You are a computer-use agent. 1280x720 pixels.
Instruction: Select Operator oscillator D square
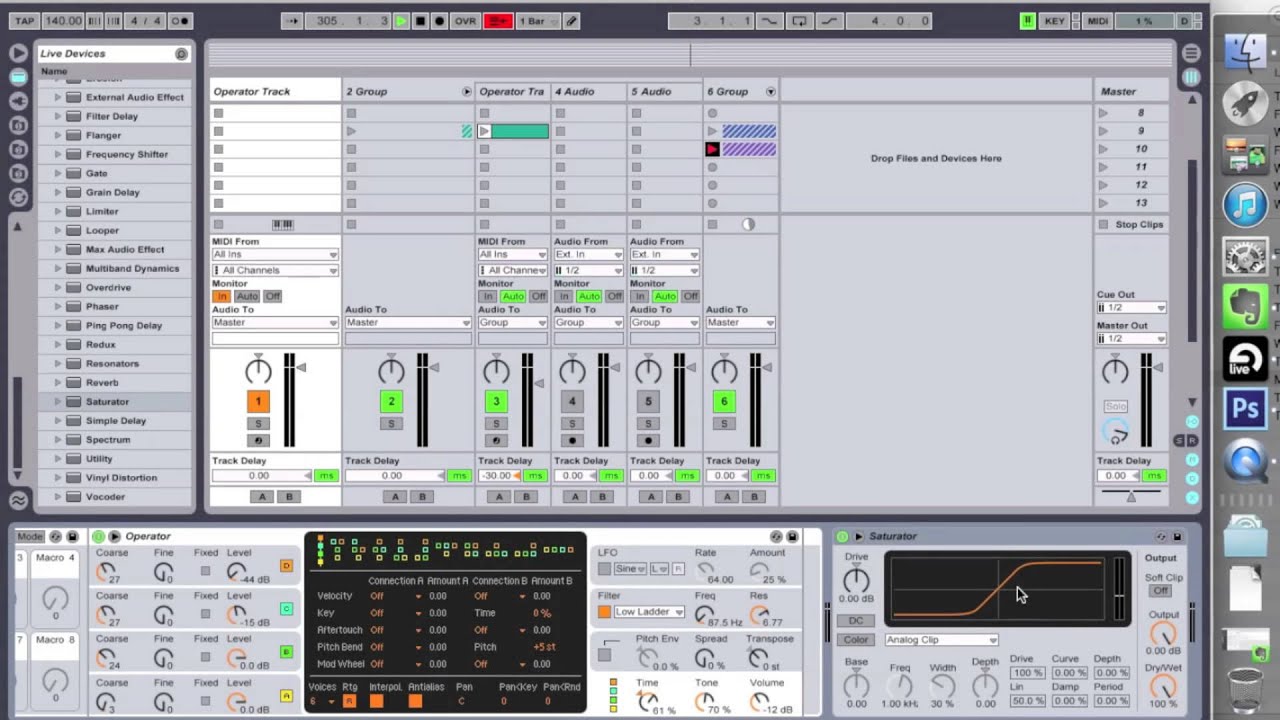pyautogui.click(x=286, y=566)
